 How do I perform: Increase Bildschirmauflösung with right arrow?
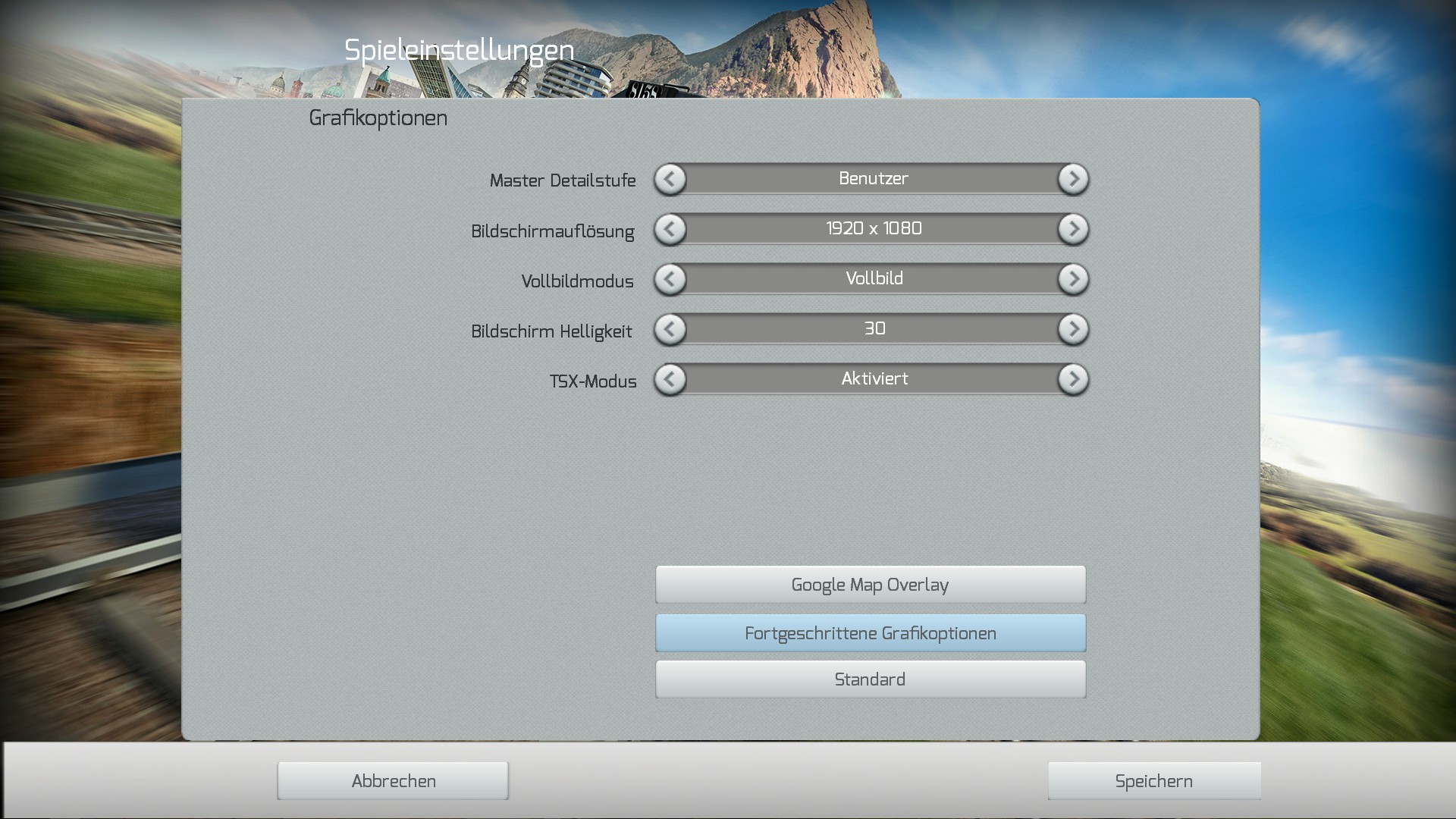[1073, 230]
